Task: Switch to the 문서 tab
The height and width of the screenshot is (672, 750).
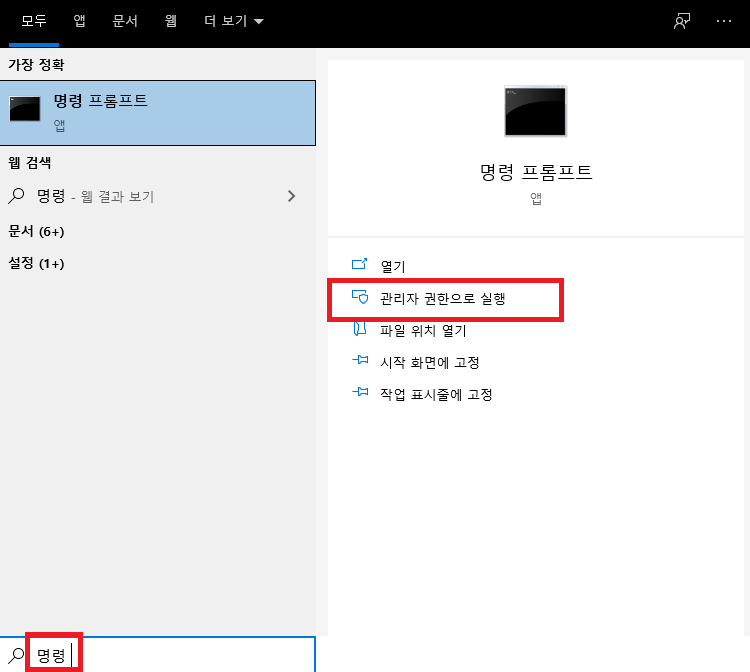Action: [x=125, y=22]
